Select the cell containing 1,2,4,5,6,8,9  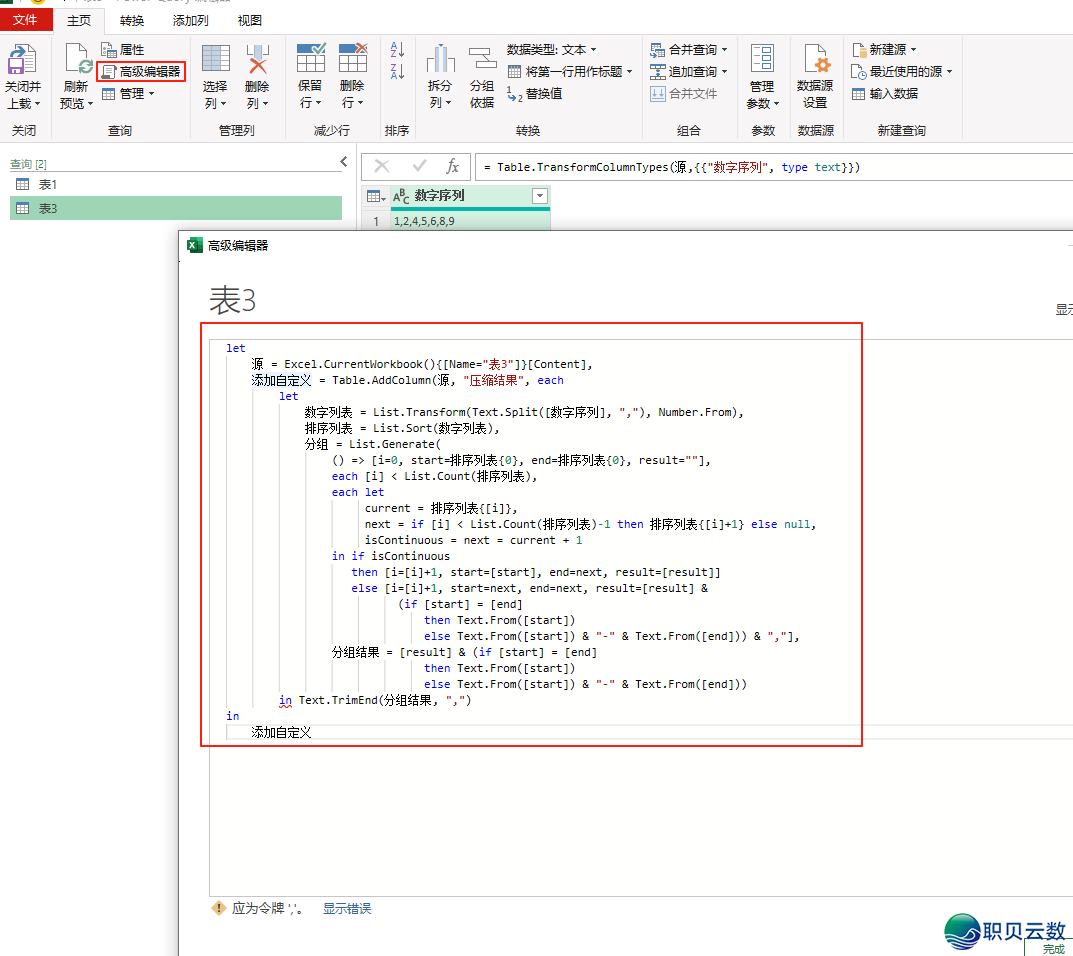tap(470, 221)
